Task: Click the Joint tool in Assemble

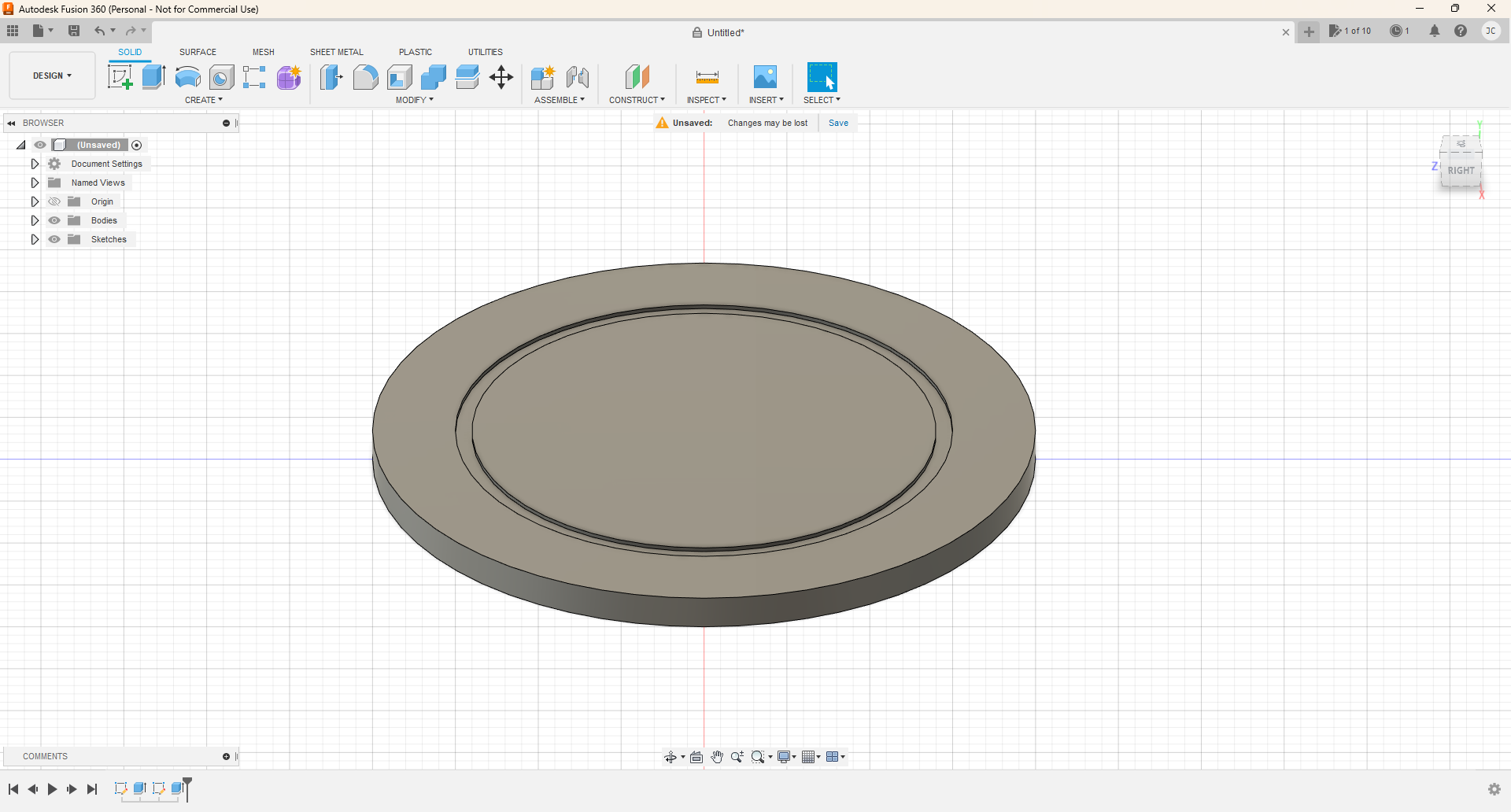Action: (x=578, y=77)
